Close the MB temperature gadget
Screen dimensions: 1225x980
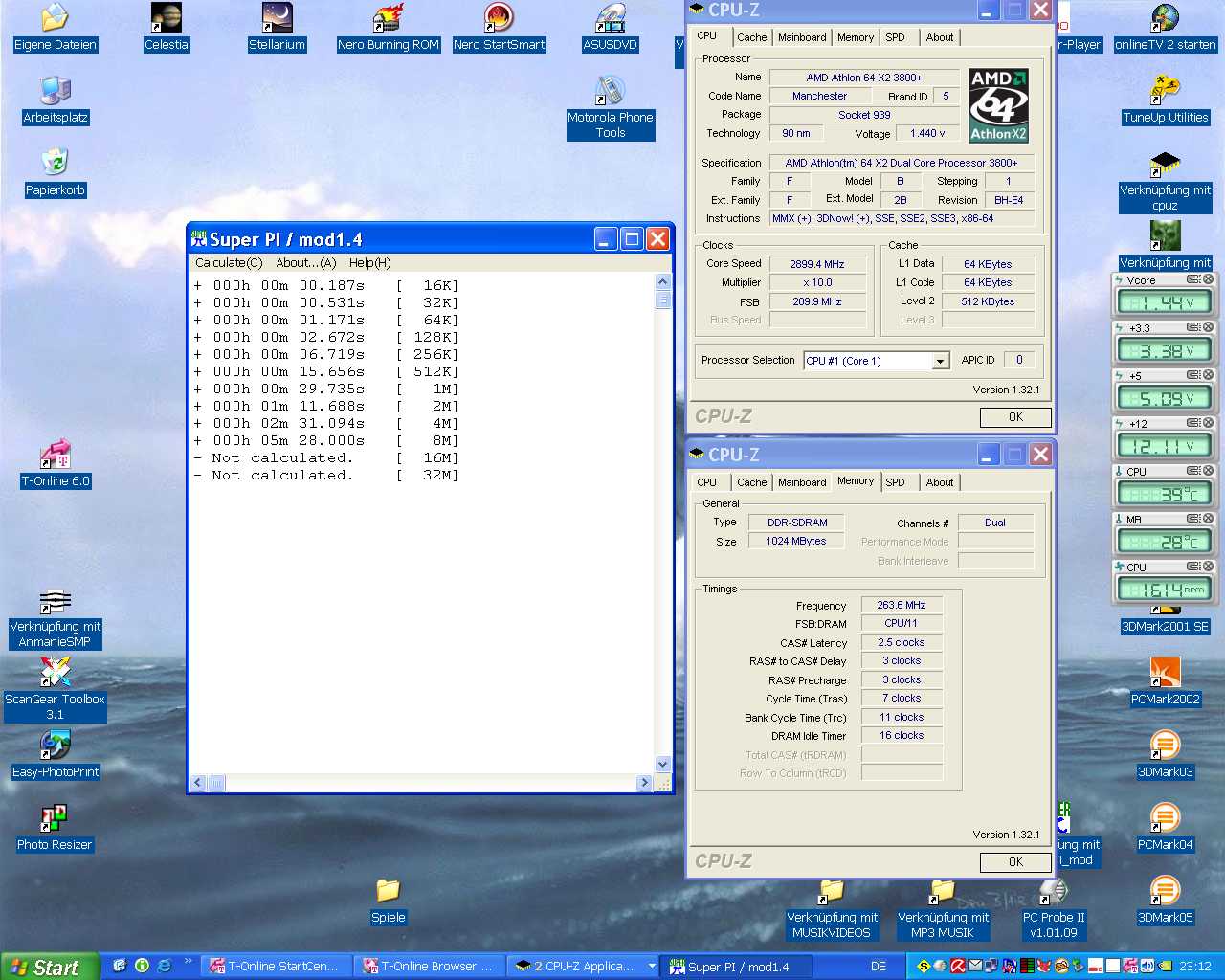1208,519
